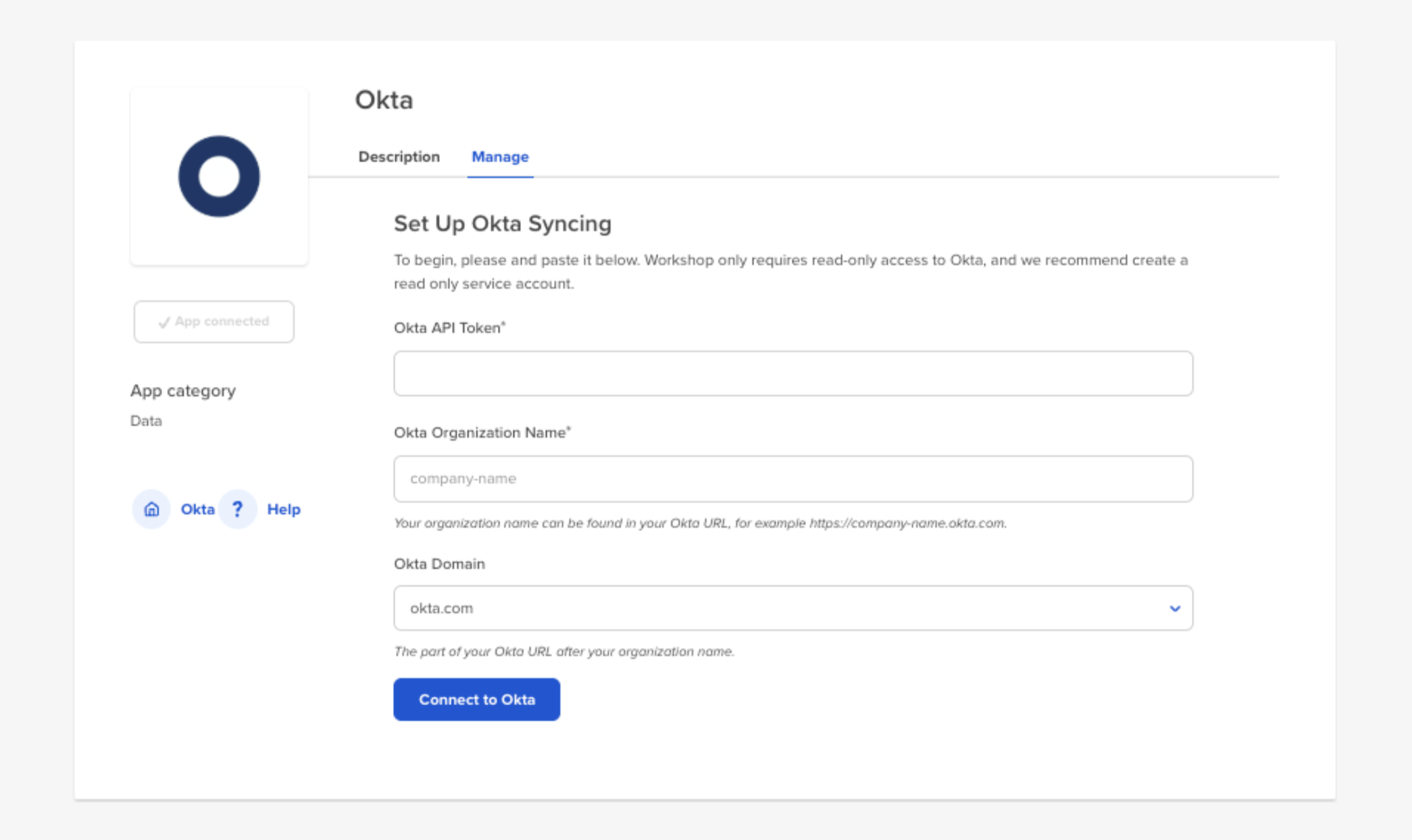Select the Manage tab
Screen dimensions: 1412x840
click(x=500, y=157)
